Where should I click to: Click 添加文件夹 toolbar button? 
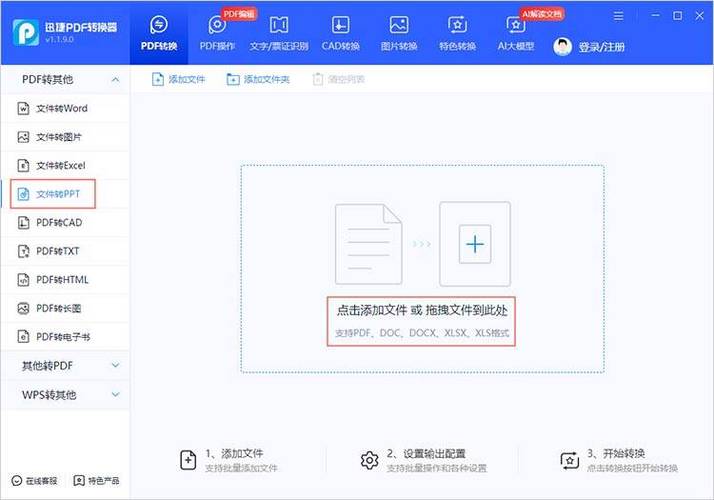tap(258, 79)
